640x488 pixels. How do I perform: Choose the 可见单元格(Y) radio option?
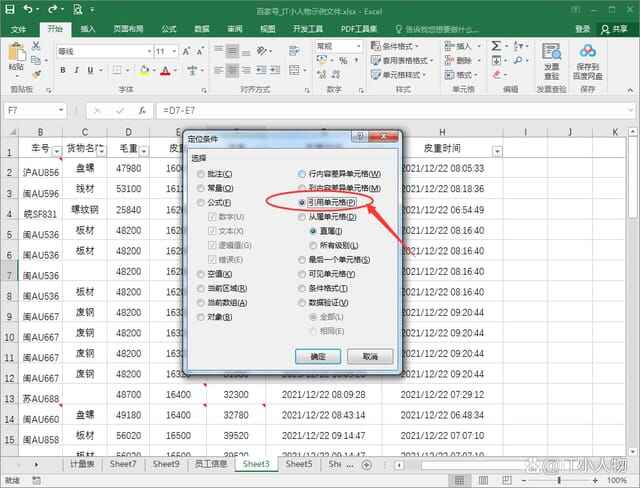click(304, 274)
